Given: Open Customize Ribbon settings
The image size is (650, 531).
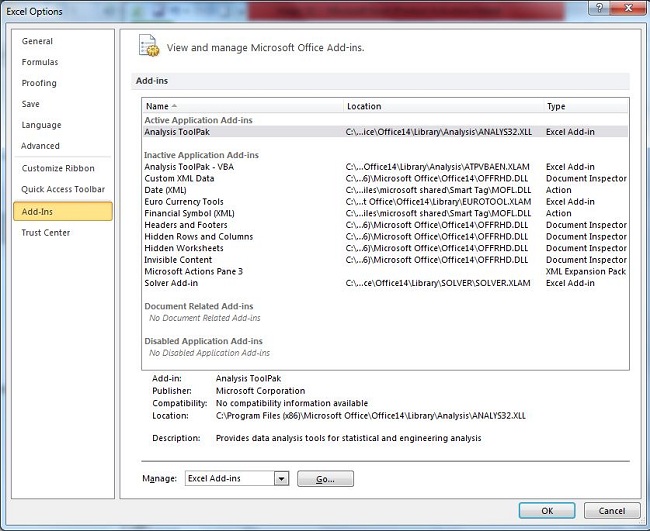Looking at the screenshot, I should coord(58,168).
